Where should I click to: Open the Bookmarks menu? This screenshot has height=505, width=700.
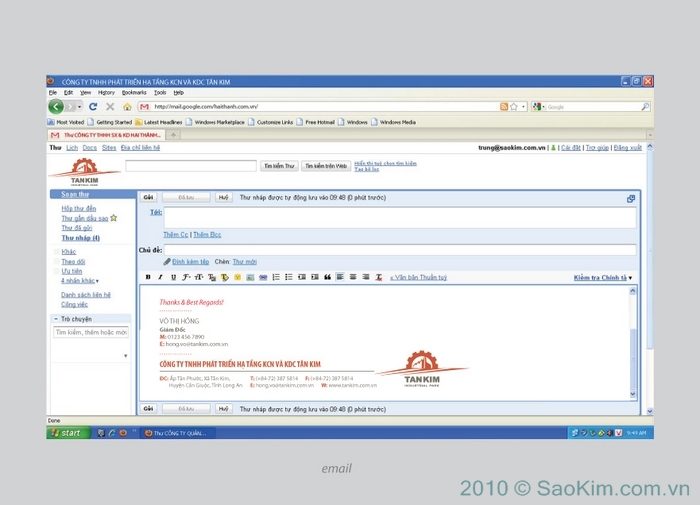pyautogui.click(x=133, y=92)
